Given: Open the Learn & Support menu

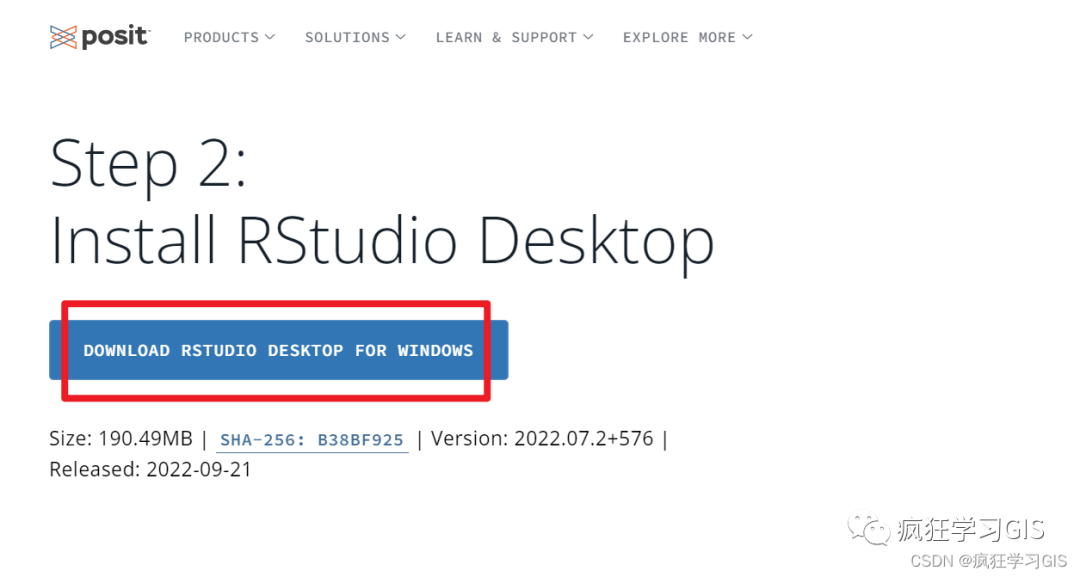Looking at the screenshot, I should coord(515,37).
